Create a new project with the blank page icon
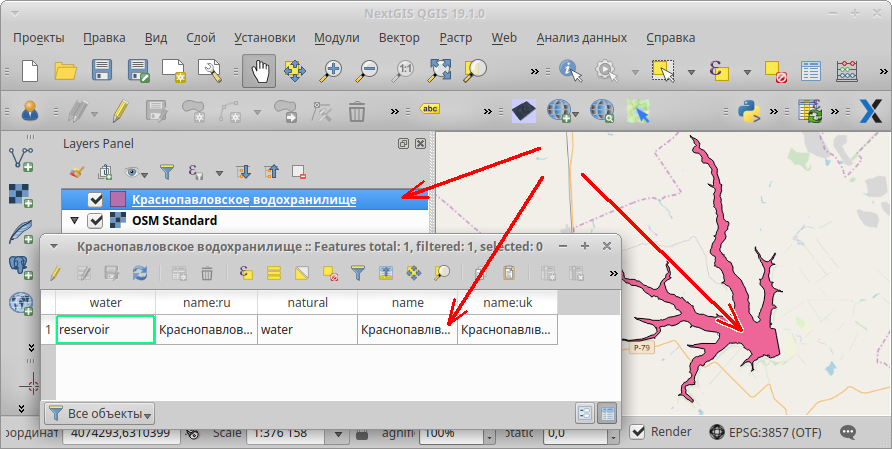 tap(30, 71)
